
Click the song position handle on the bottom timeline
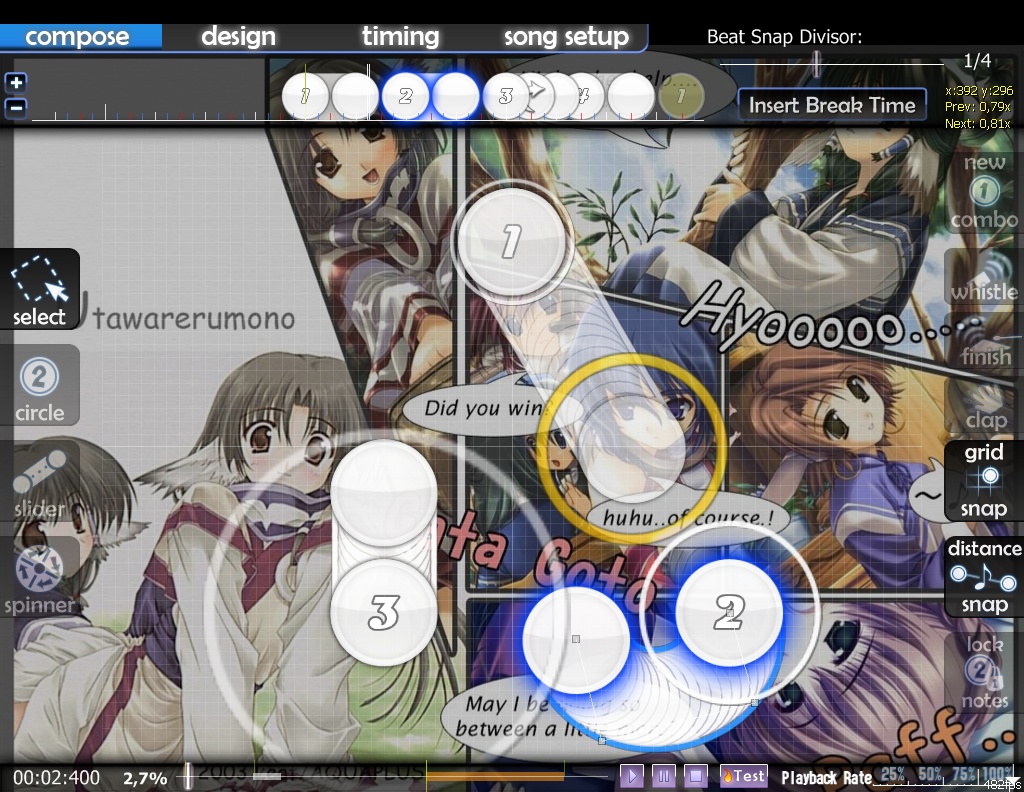pyautogui.click(x=188, y=776)
